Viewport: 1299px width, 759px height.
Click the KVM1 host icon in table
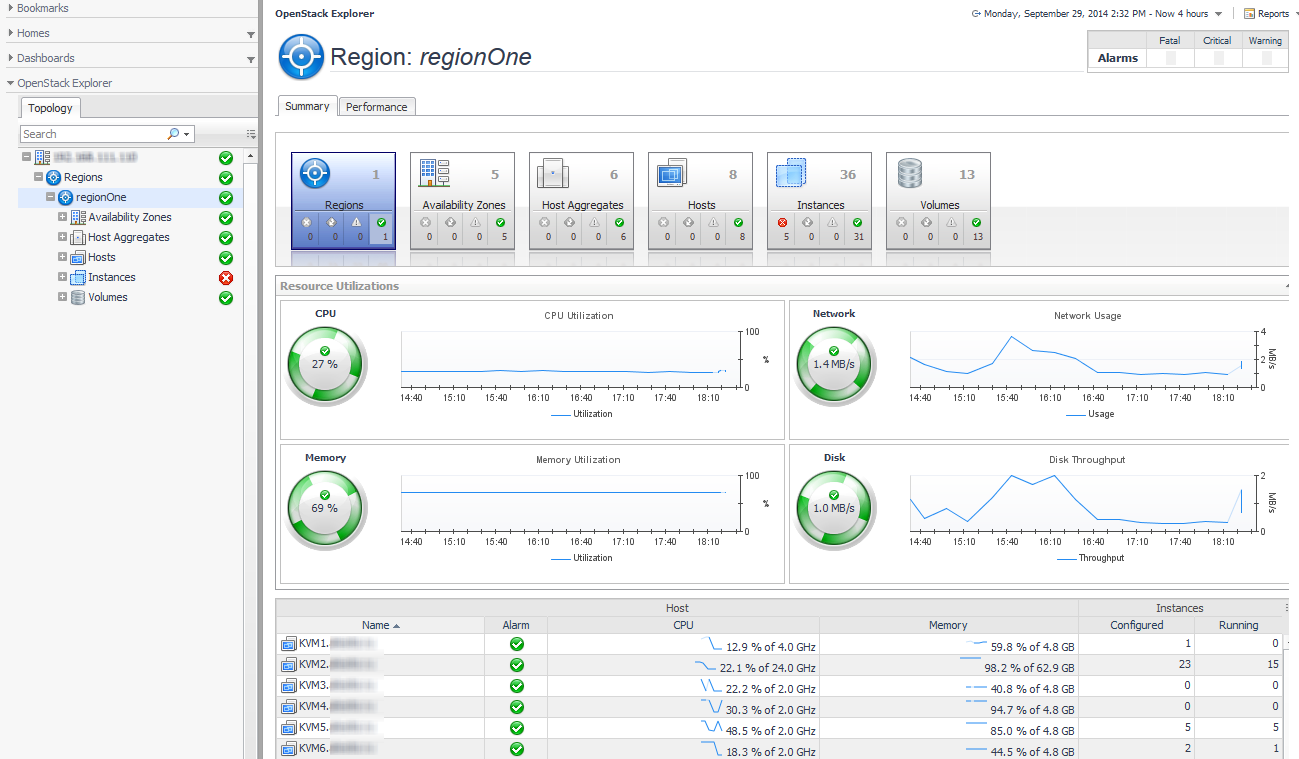[289, 644]
